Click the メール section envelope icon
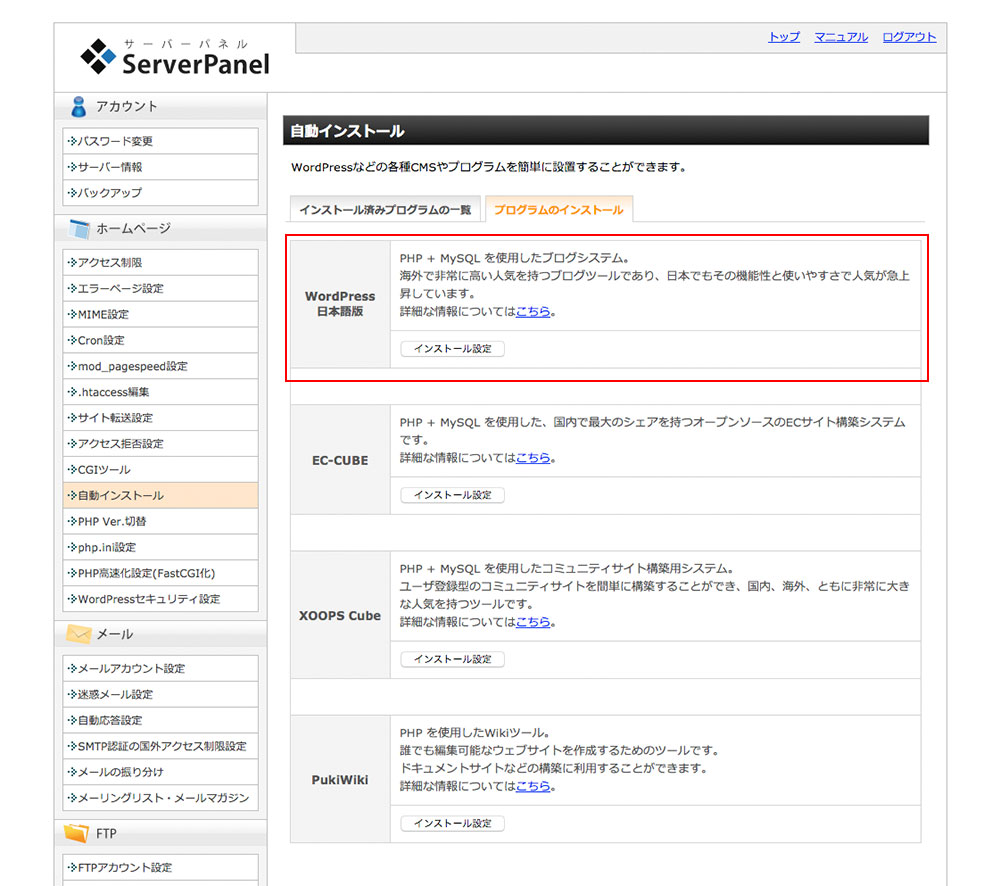Viewport: 1000px width, 886px height. [78, 634]
